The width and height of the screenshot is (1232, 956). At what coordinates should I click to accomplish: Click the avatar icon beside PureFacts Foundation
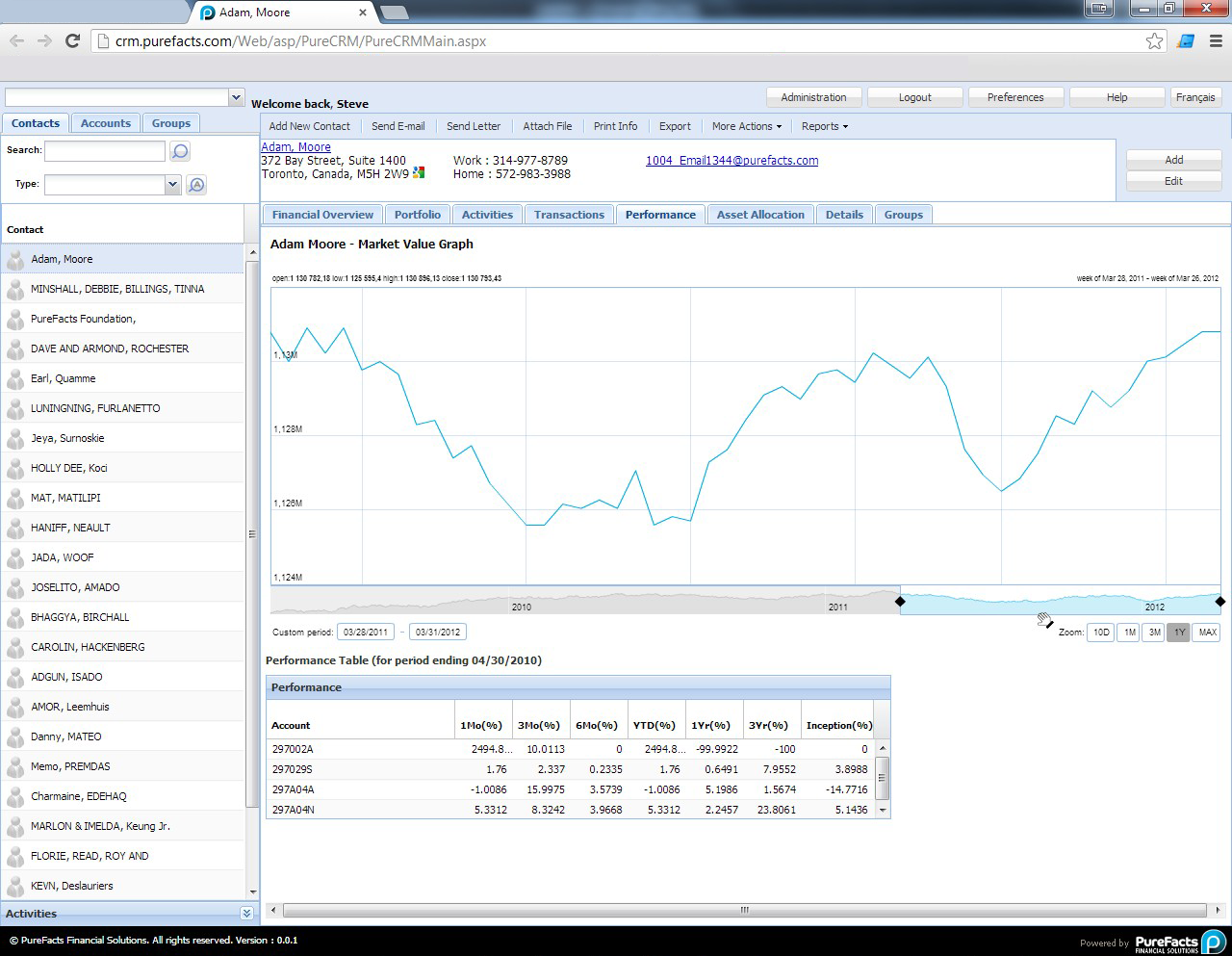[15, 319]
